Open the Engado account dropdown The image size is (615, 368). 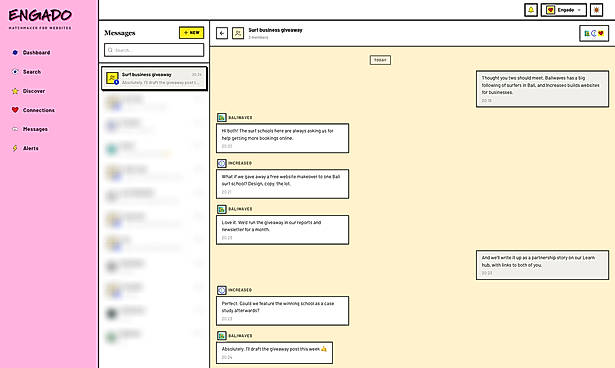(x=564, y=10)
